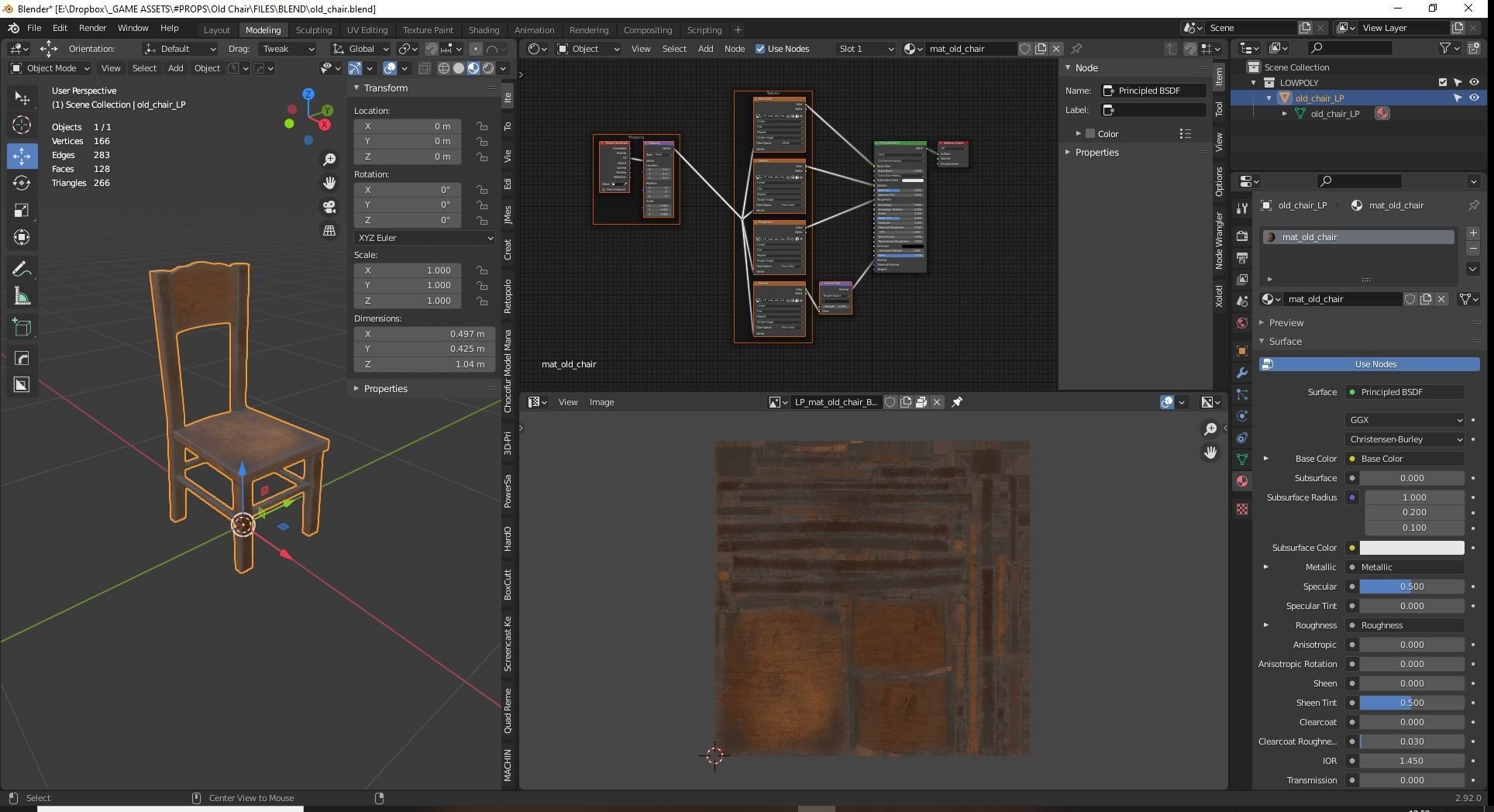Pick the Measure tool
This screenshot has height=812, width=1494.
tap(22, 297)
